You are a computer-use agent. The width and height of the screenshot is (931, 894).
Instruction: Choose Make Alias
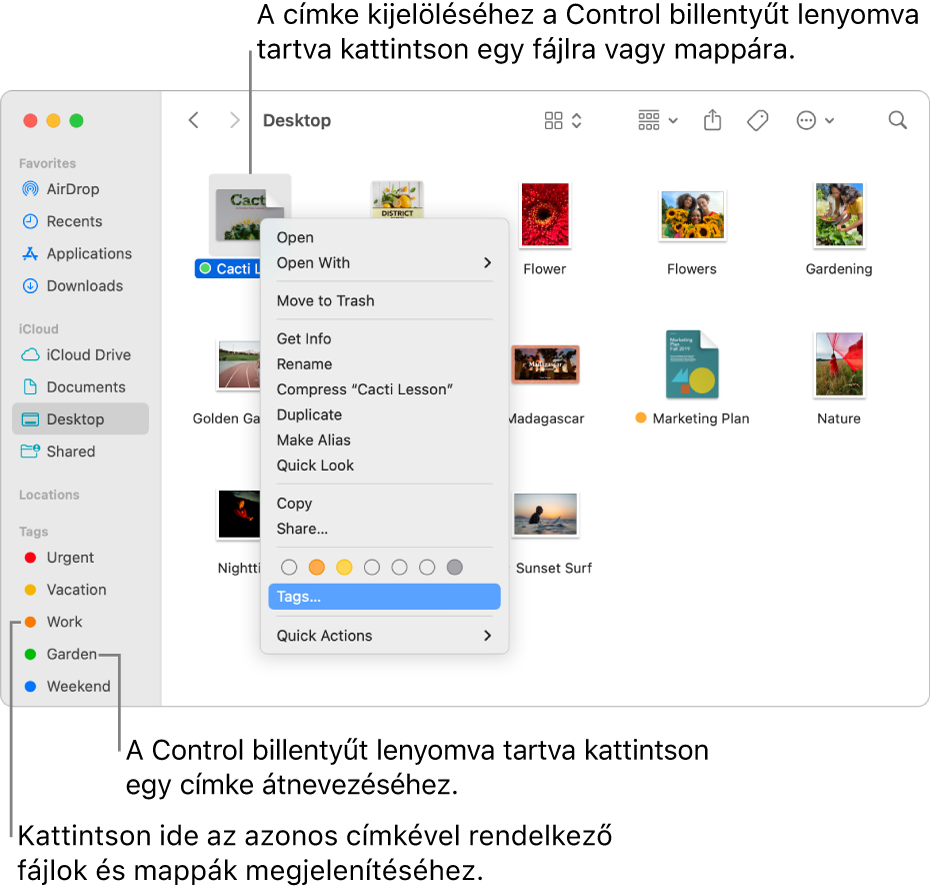[384, 440]
